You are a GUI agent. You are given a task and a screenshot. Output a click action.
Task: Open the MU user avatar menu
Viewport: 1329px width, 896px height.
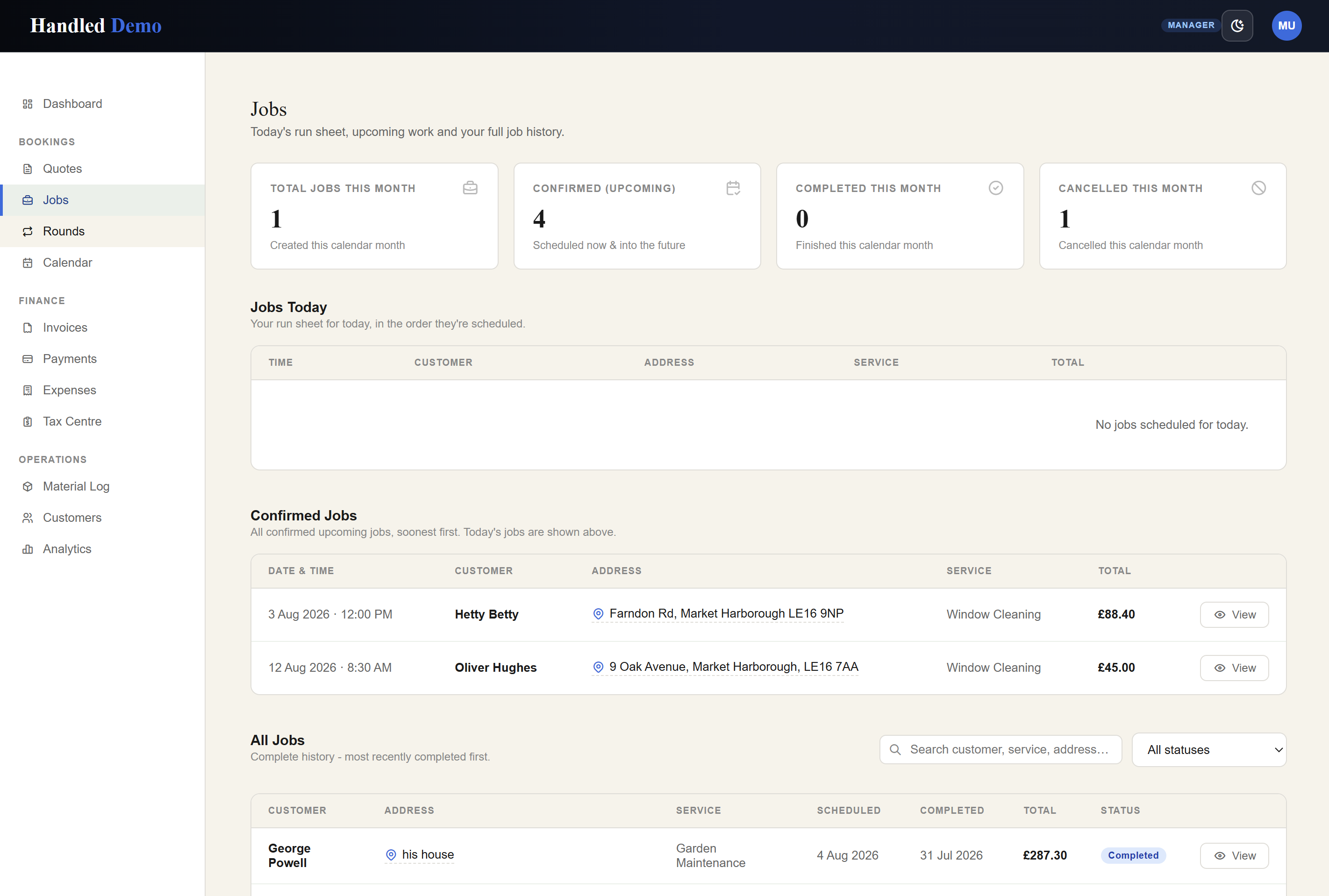pyautogui.click(x=1286, y=26)
